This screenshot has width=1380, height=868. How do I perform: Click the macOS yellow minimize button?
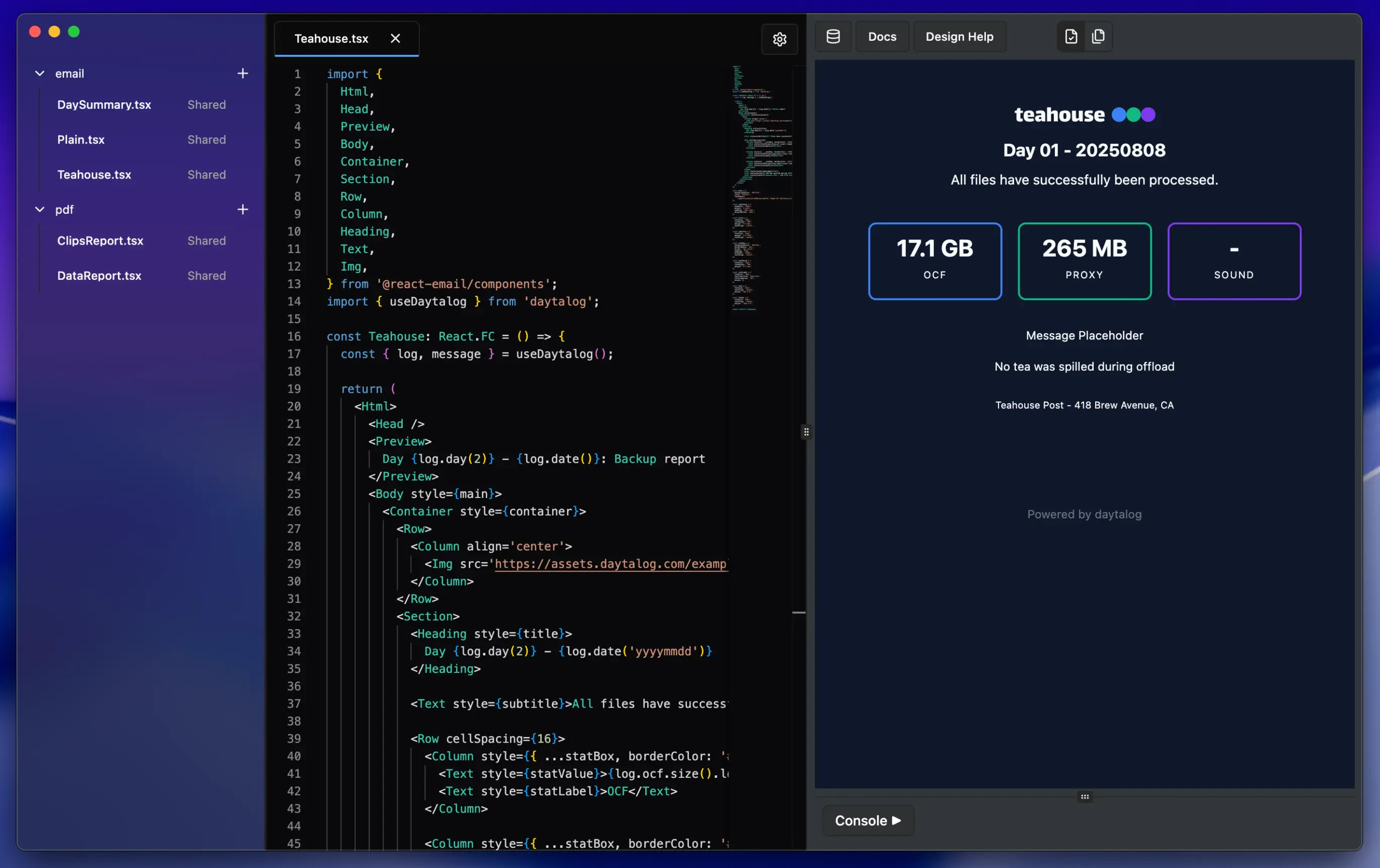pos(54,32)
